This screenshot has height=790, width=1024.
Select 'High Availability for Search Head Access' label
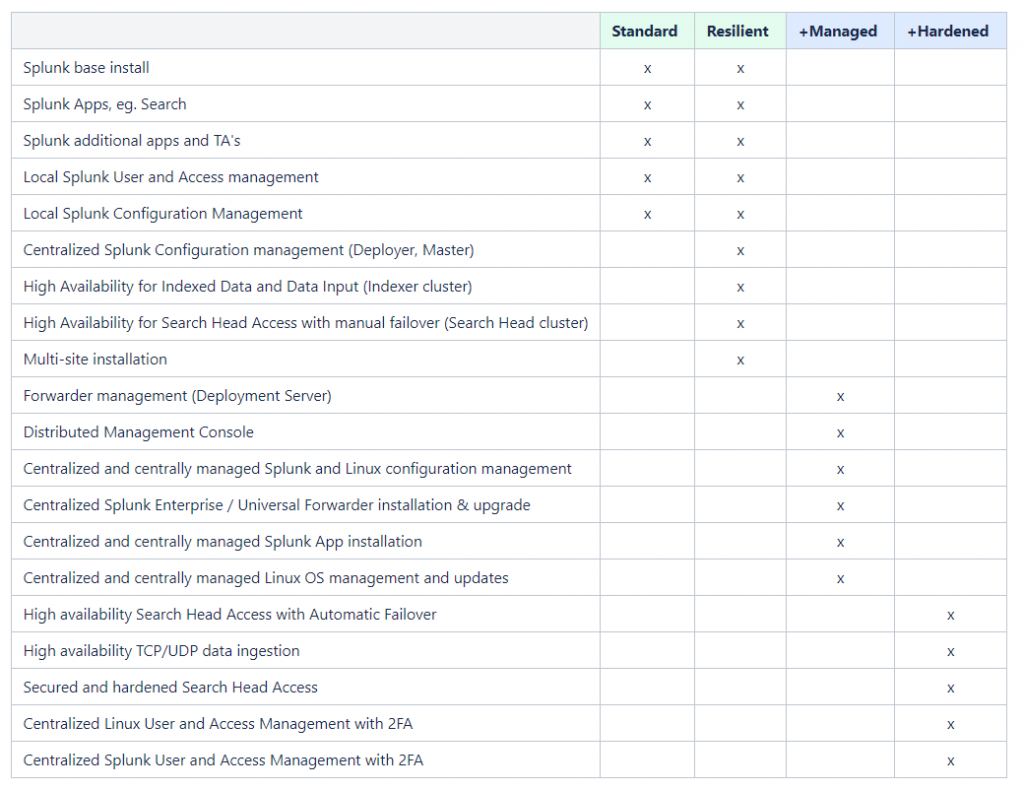click(306, 323)
